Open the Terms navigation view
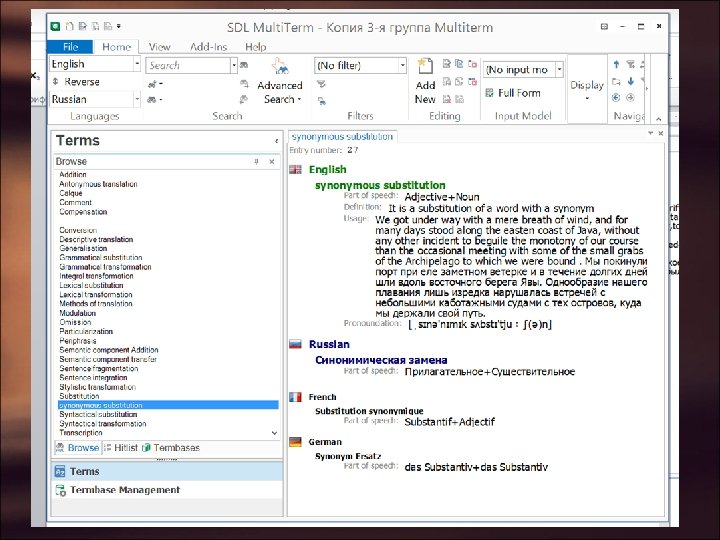Viewport: 720px width, 540px height. tap(167, 471)
